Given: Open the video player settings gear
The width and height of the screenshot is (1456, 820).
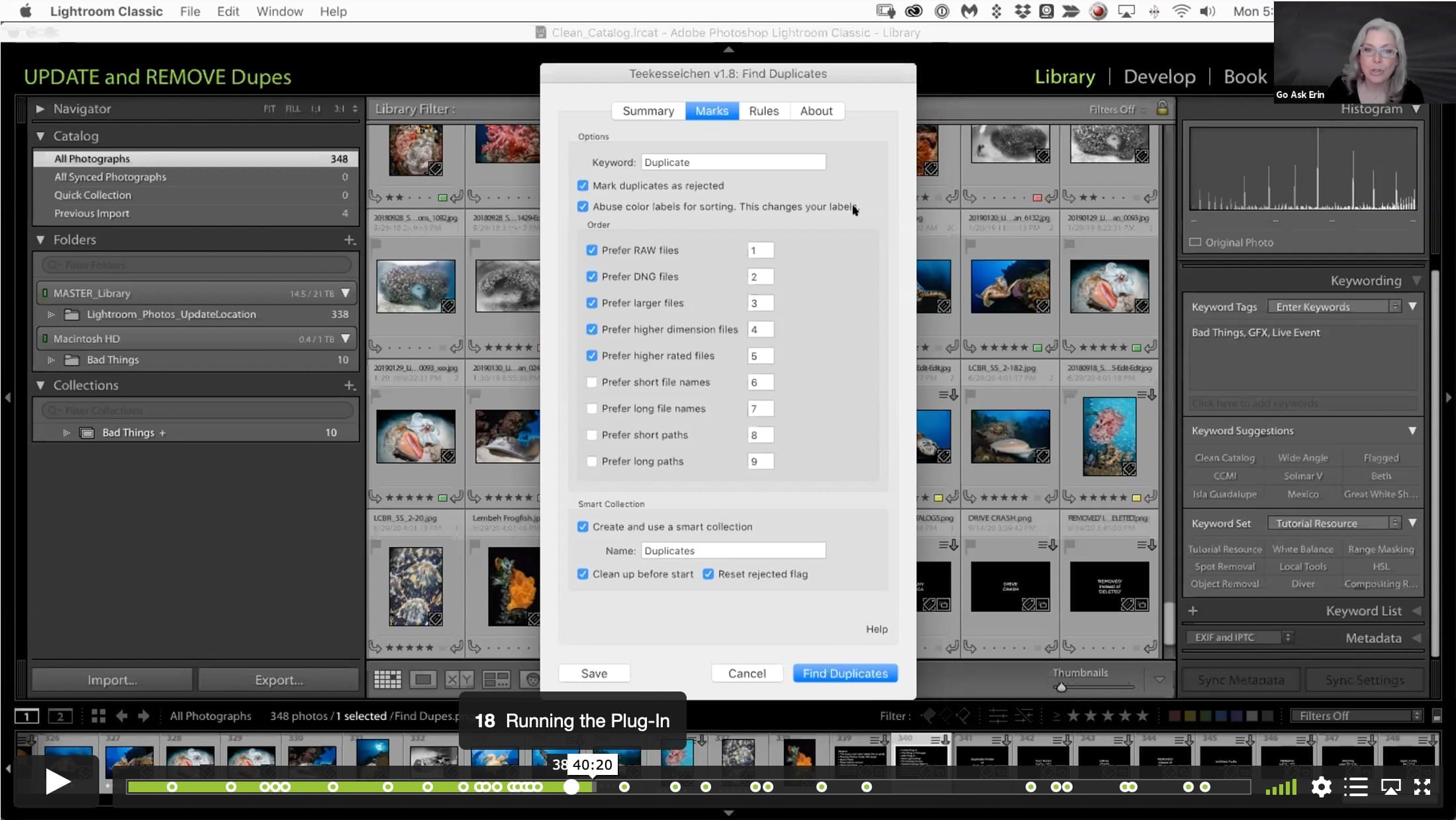Looking at the screenshot, I should pos(1321,787).
